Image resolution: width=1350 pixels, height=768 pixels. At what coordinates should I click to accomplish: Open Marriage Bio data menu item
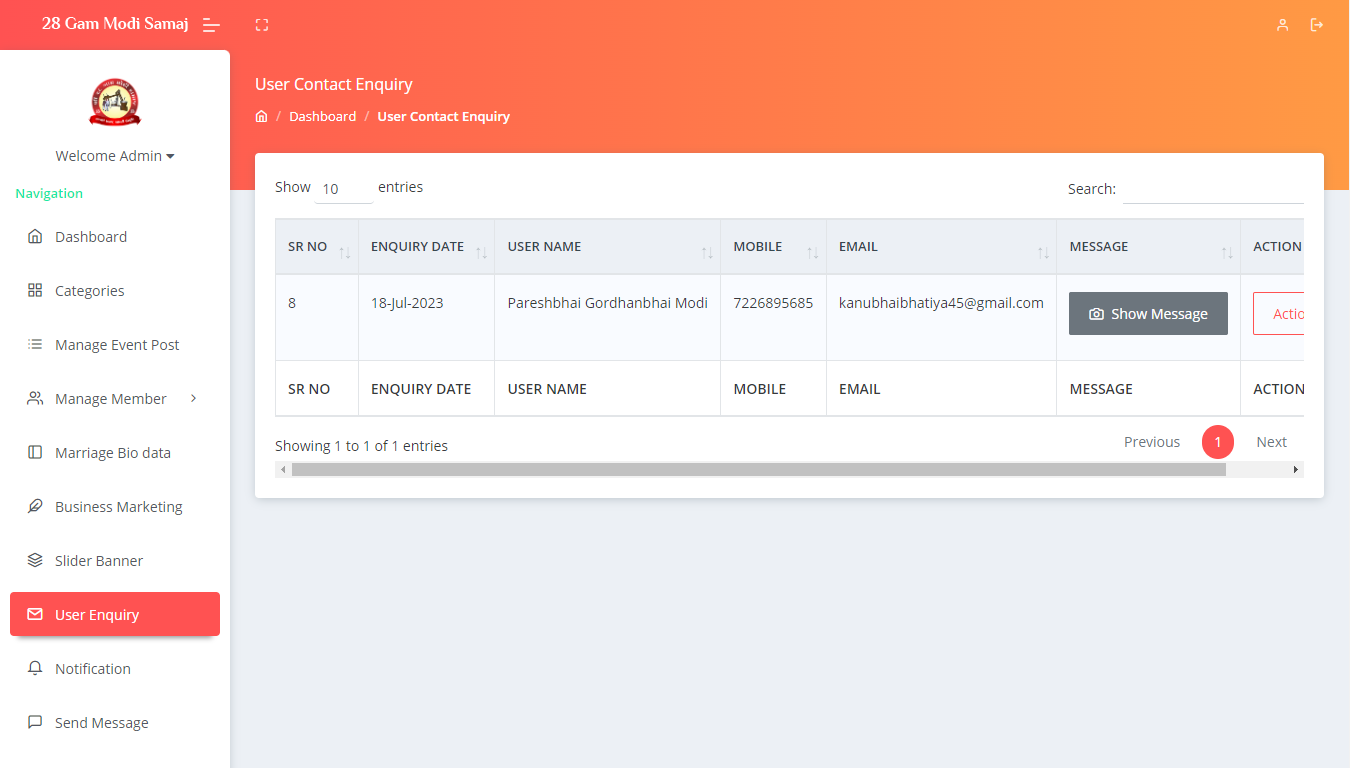point(112,453)
